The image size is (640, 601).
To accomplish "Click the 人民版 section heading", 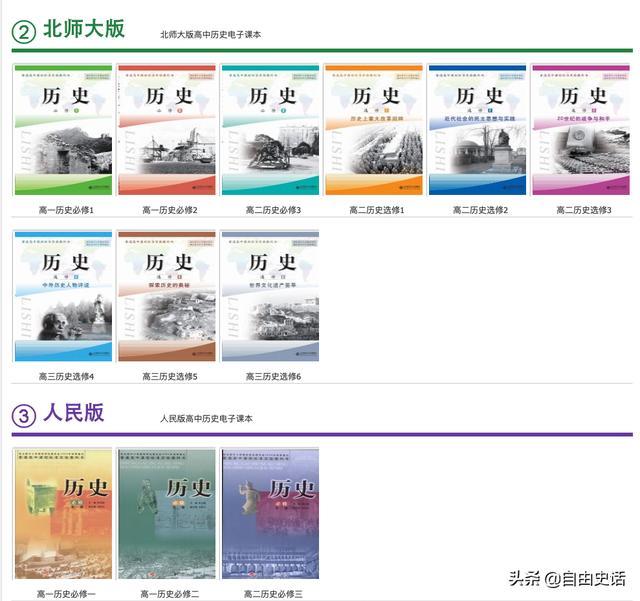I will [73, 412].
